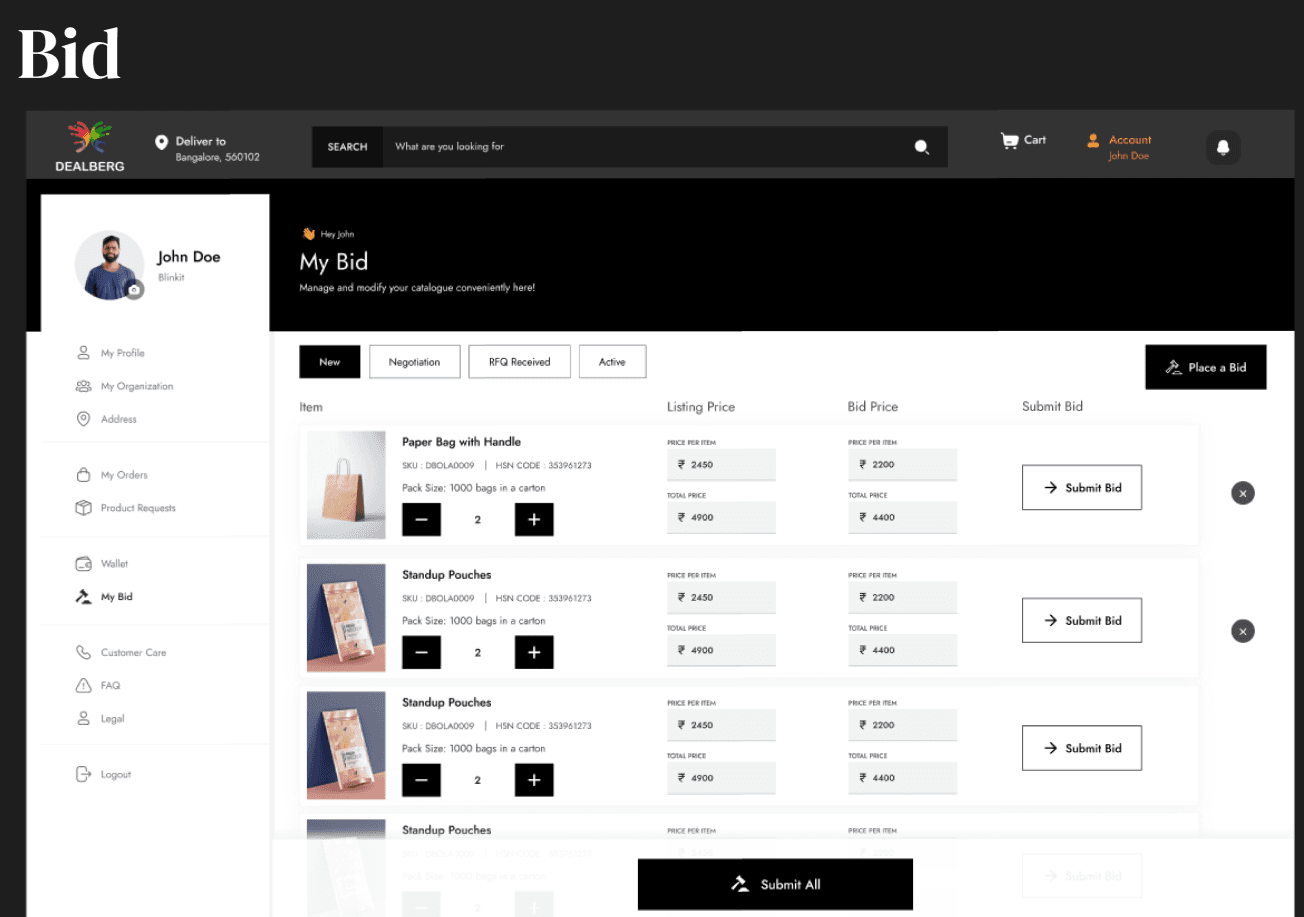Increase quantity for Paper Bag with Handle
Image resolution: width=1304 pixels, height=917 pixels.
534,520
